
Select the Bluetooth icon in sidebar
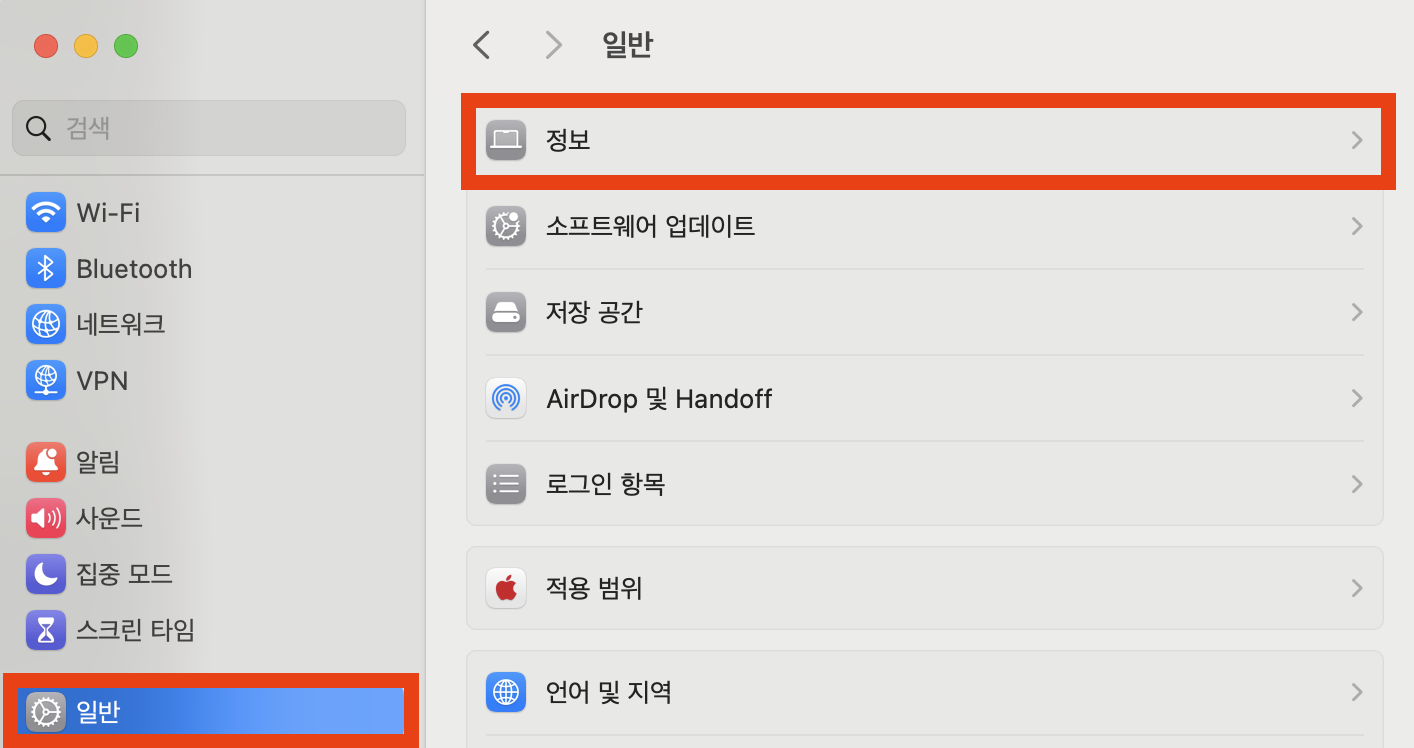(x=46, y=268)
